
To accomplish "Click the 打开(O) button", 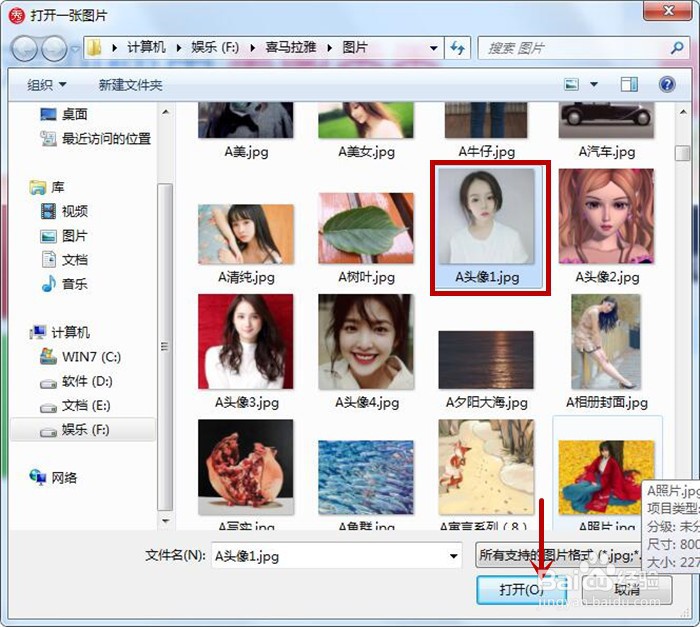I will click(x=521, y=590).
